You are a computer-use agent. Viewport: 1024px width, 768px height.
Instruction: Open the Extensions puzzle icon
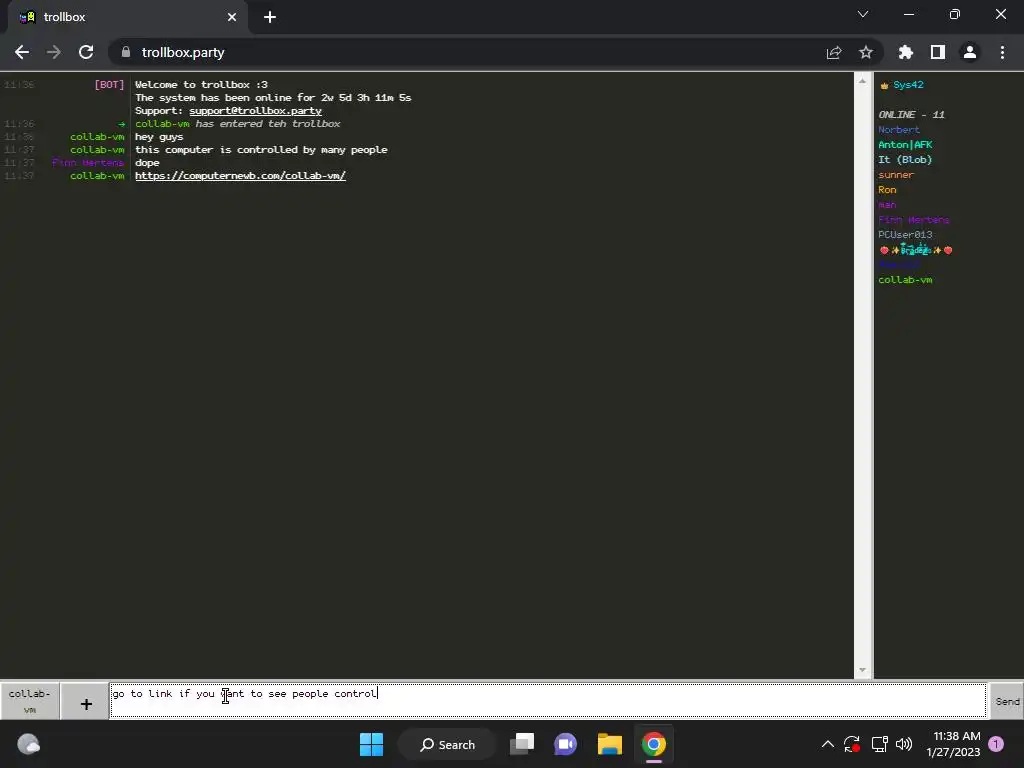tap(905, 52)
